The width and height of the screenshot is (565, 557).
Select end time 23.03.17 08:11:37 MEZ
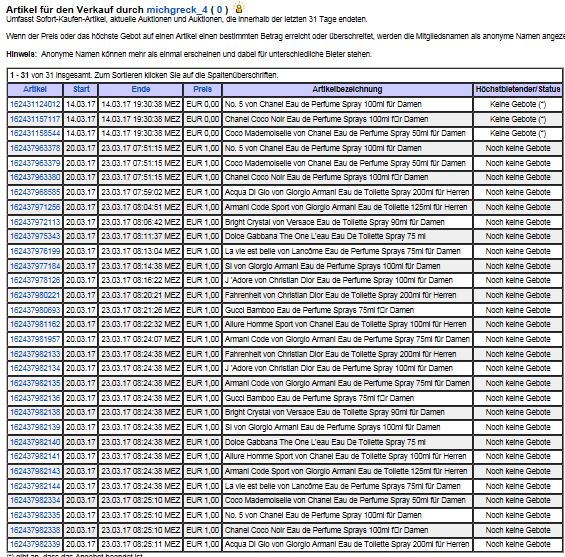(141, 236)
